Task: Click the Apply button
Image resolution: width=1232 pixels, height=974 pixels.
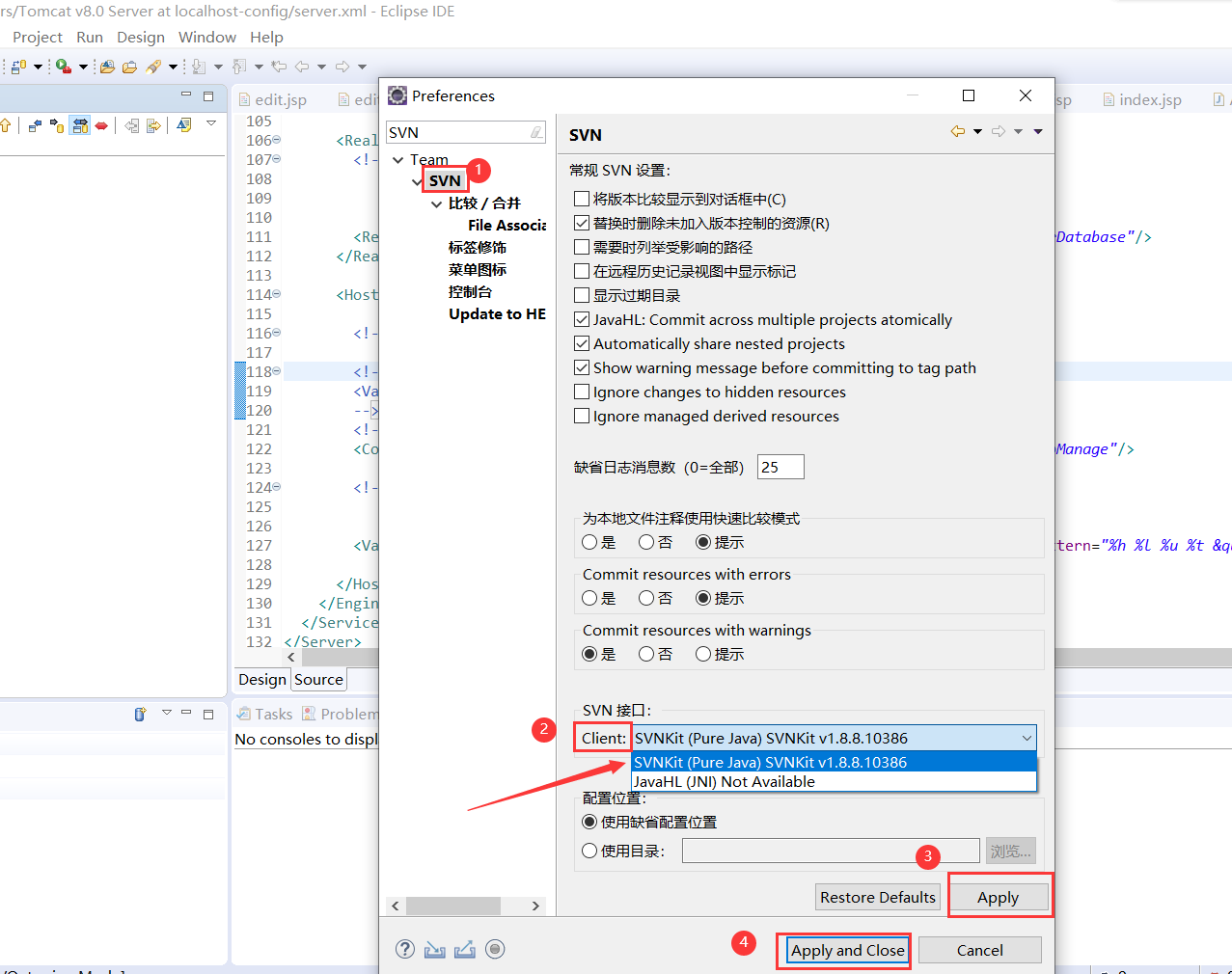Action: pos(998,897)
